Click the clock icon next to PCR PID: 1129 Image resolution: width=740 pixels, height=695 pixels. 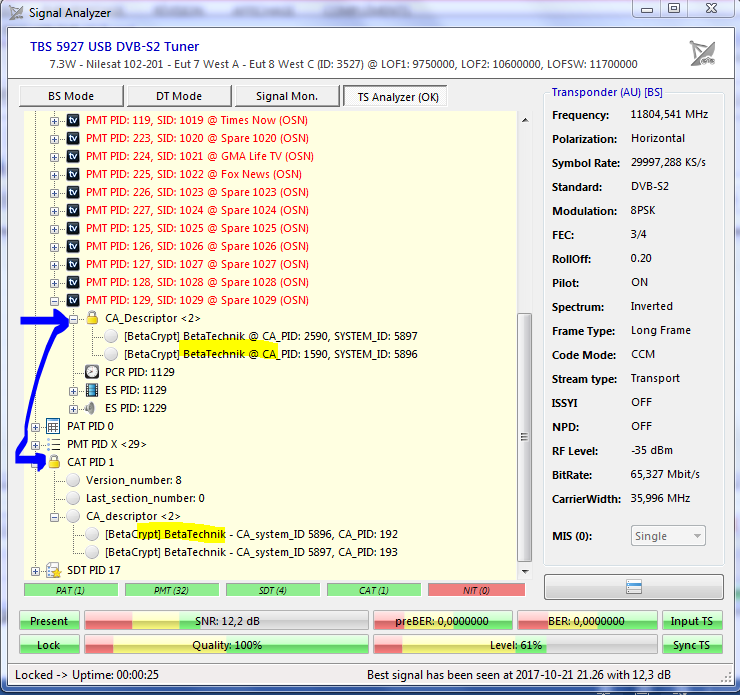click(91, 372)
